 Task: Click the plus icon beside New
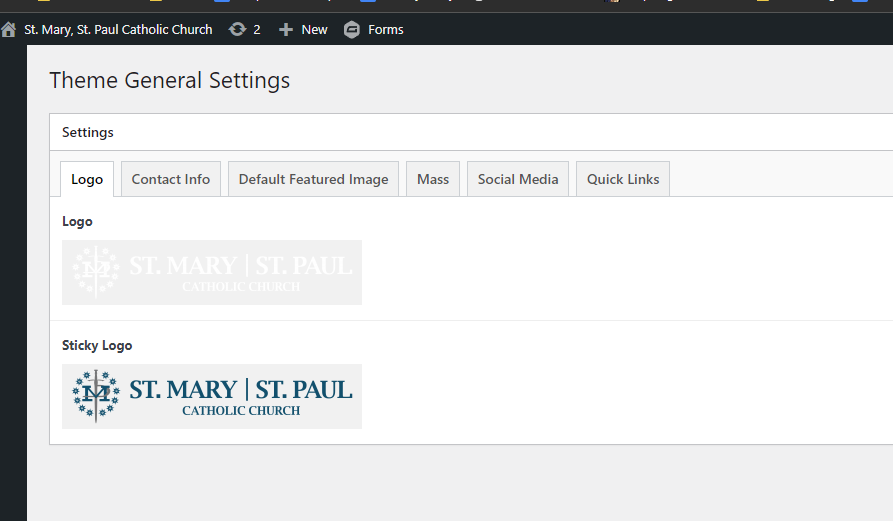(x=286, y=30)
